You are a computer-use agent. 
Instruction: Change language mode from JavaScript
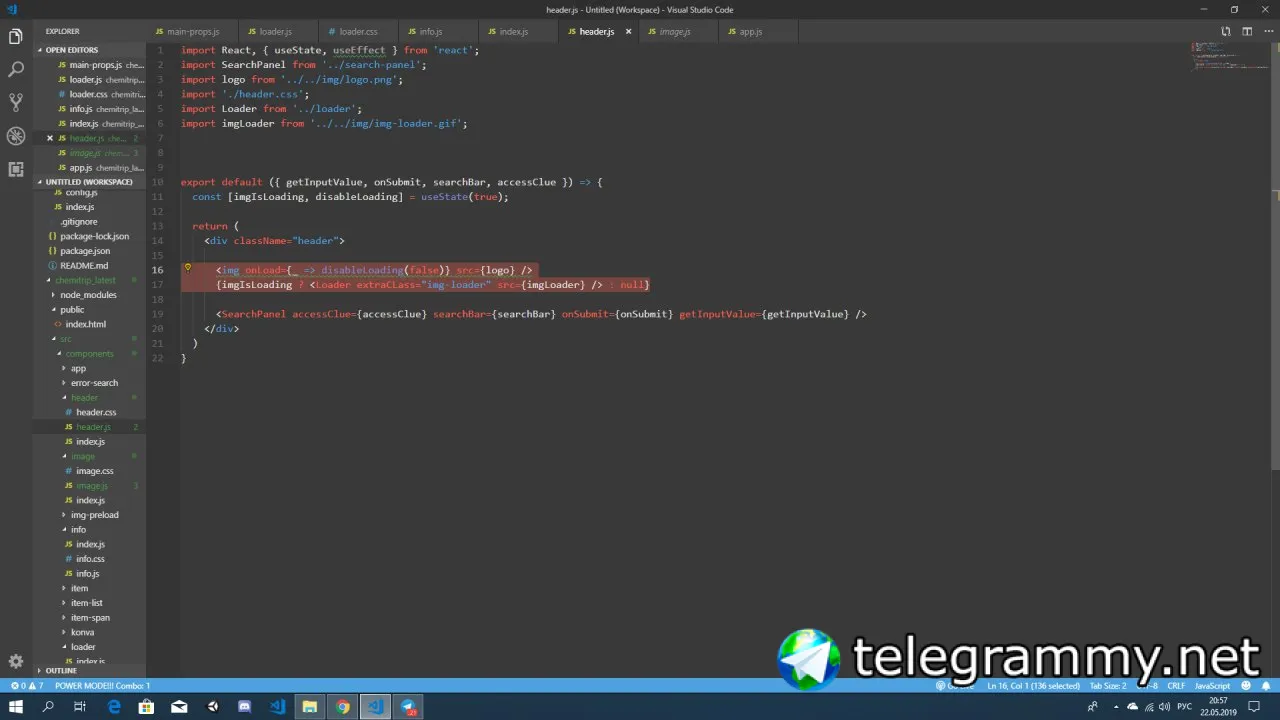click(1212, 686)
